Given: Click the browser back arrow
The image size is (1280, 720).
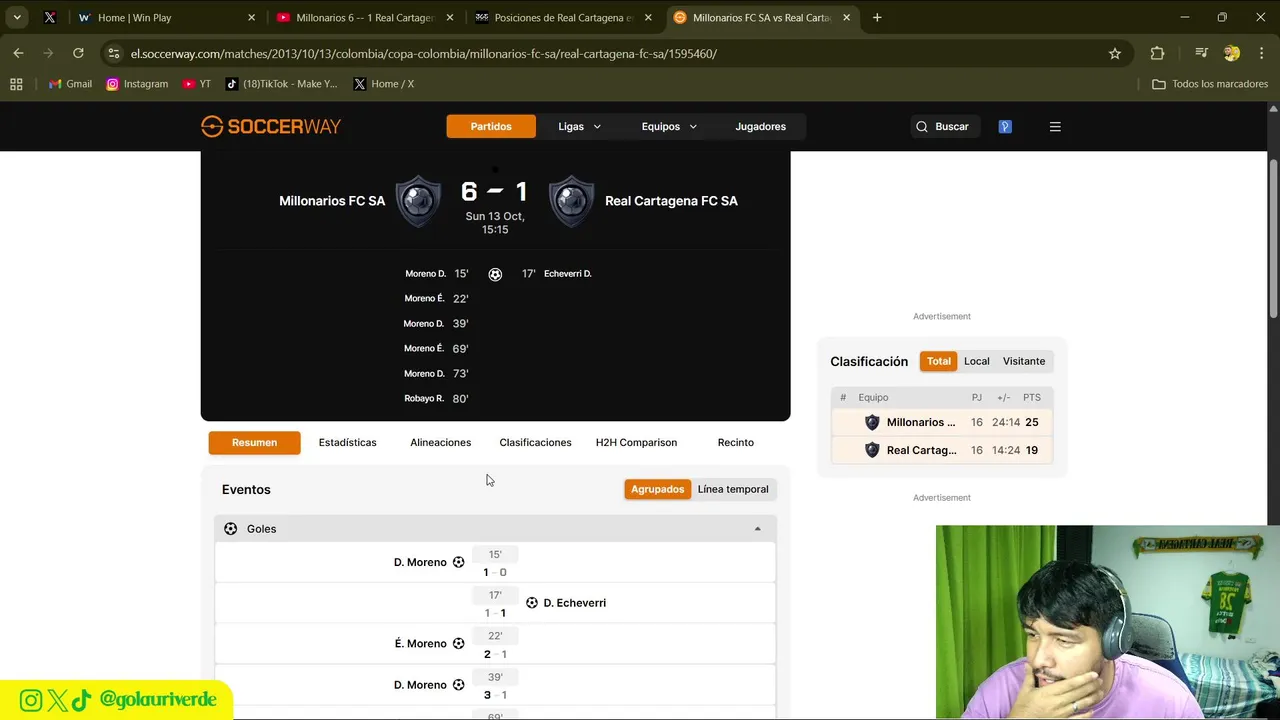Looking at the screenshot, I should (x=18, y=53).
